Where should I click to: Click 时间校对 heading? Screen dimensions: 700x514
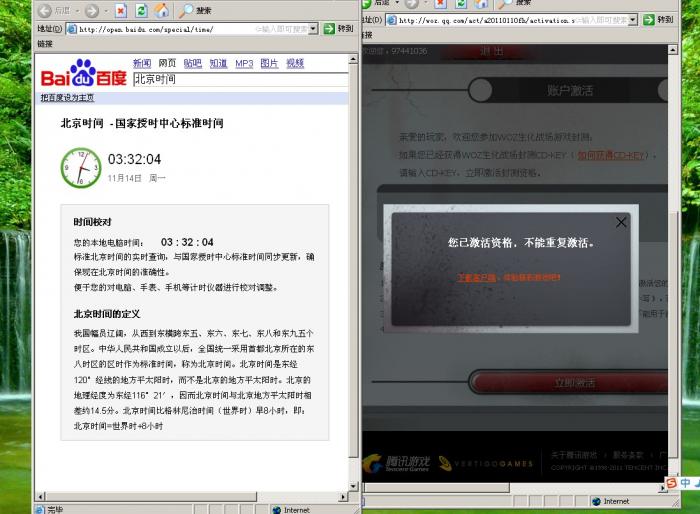(x=92, y=222)
